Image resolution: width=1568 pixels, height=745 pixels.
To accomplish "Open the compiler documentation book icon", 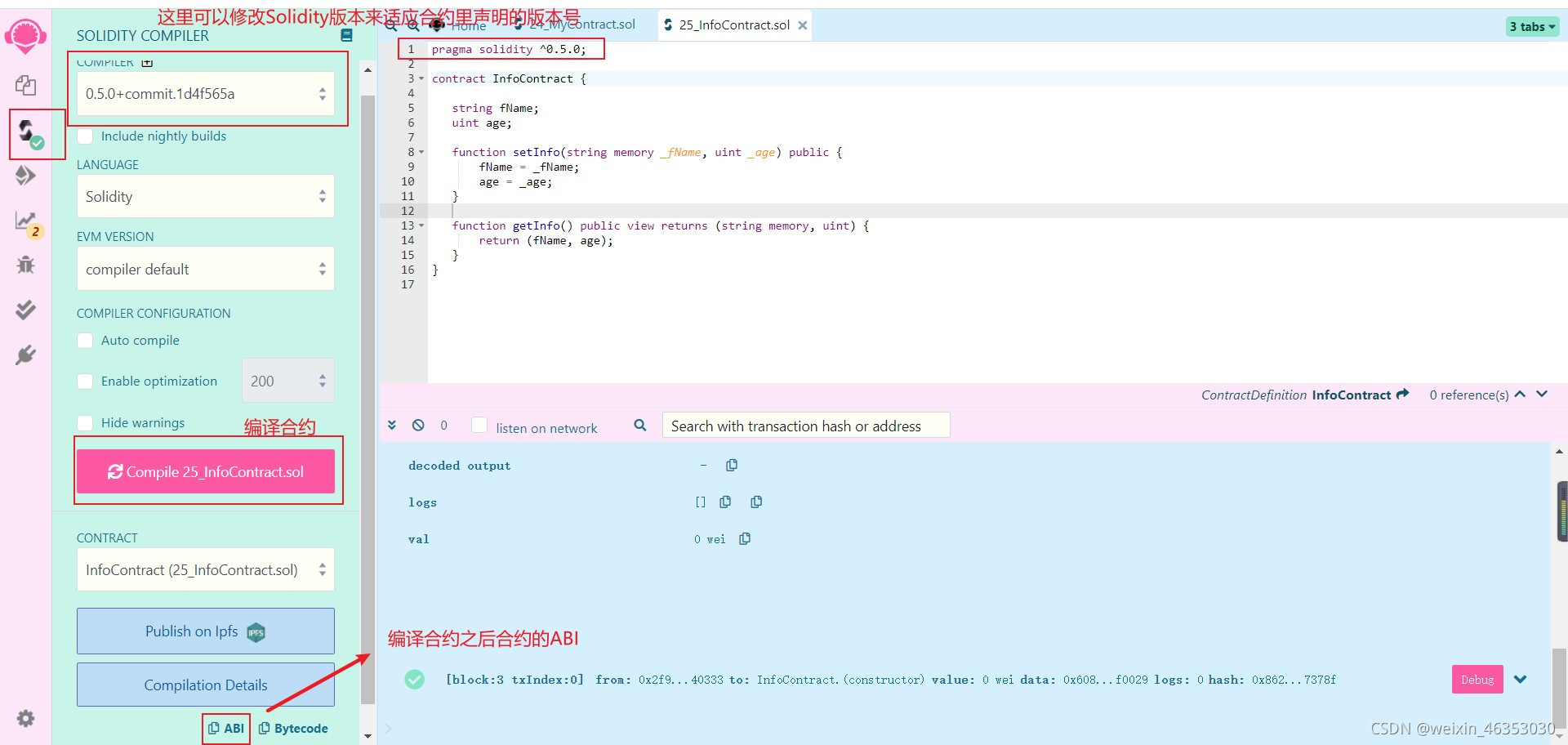I will (346, 35).
